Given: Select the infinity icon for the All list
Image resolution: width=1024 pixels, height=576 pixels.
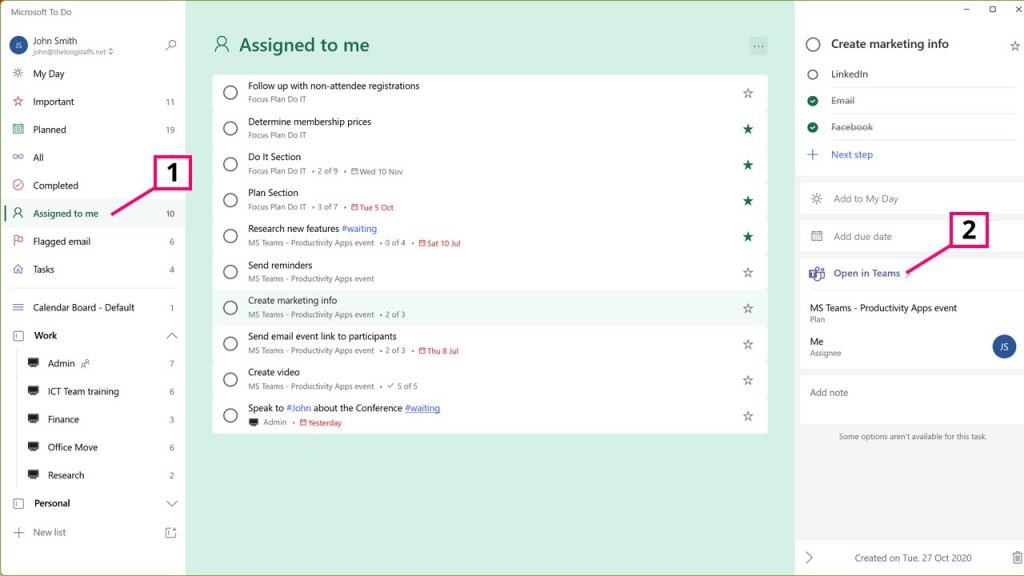Looking at the screenshot, I should point(17,157).
